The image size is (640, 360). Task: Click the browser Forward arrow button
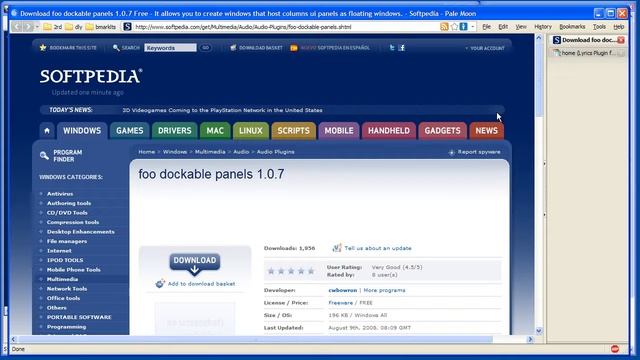tap(27, 27)
